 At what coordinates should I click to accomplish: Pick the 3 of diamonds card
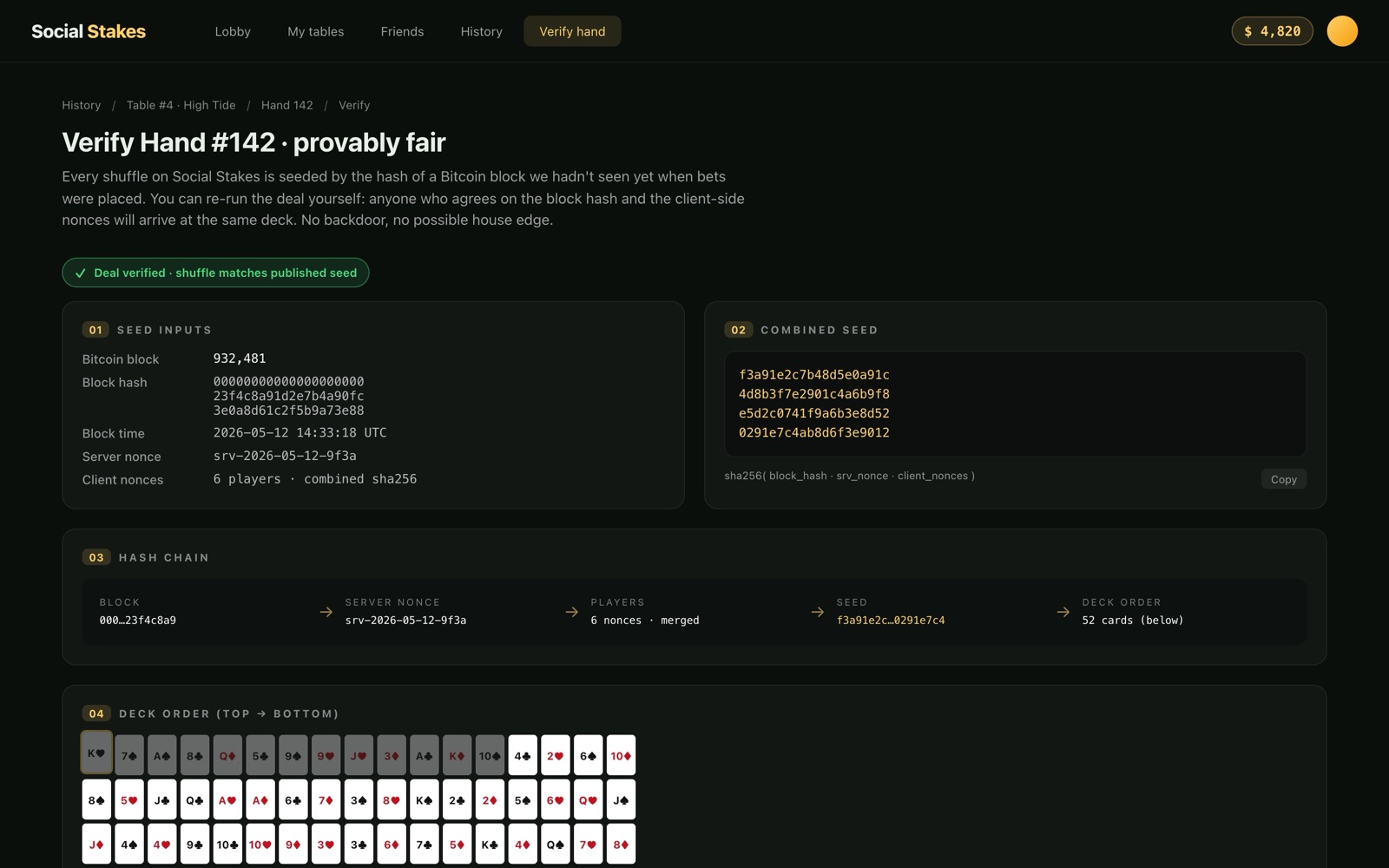point(392,755)
